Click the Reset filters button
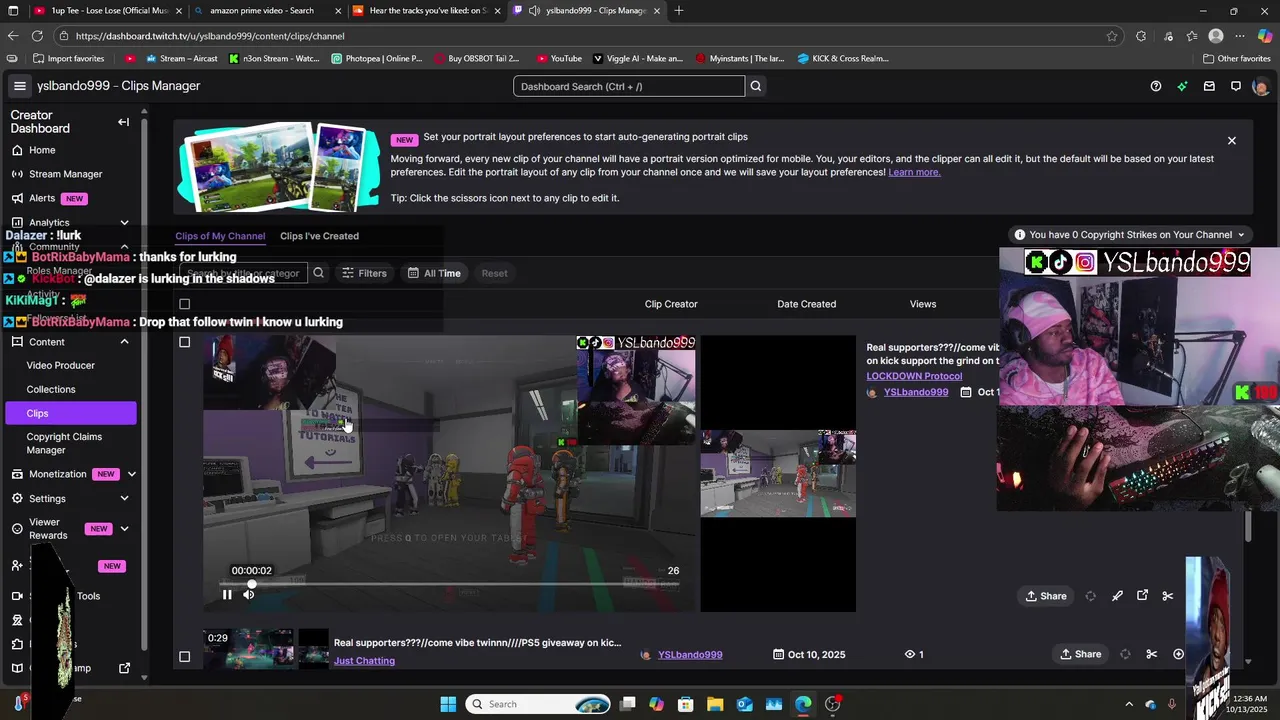The height and width of the screenshot is (720, 1280). 494,273
